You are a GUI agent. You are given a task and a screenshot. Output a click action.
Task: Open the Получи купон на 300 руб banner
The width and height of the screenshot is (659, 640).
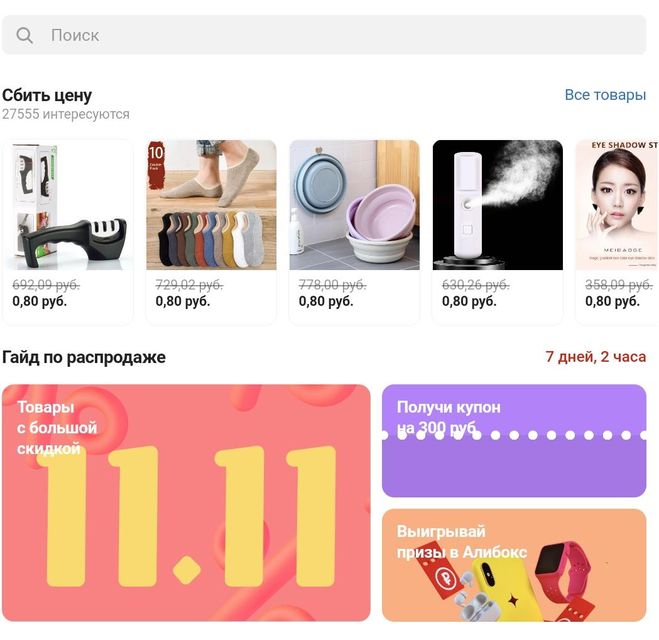click(514, 441)
